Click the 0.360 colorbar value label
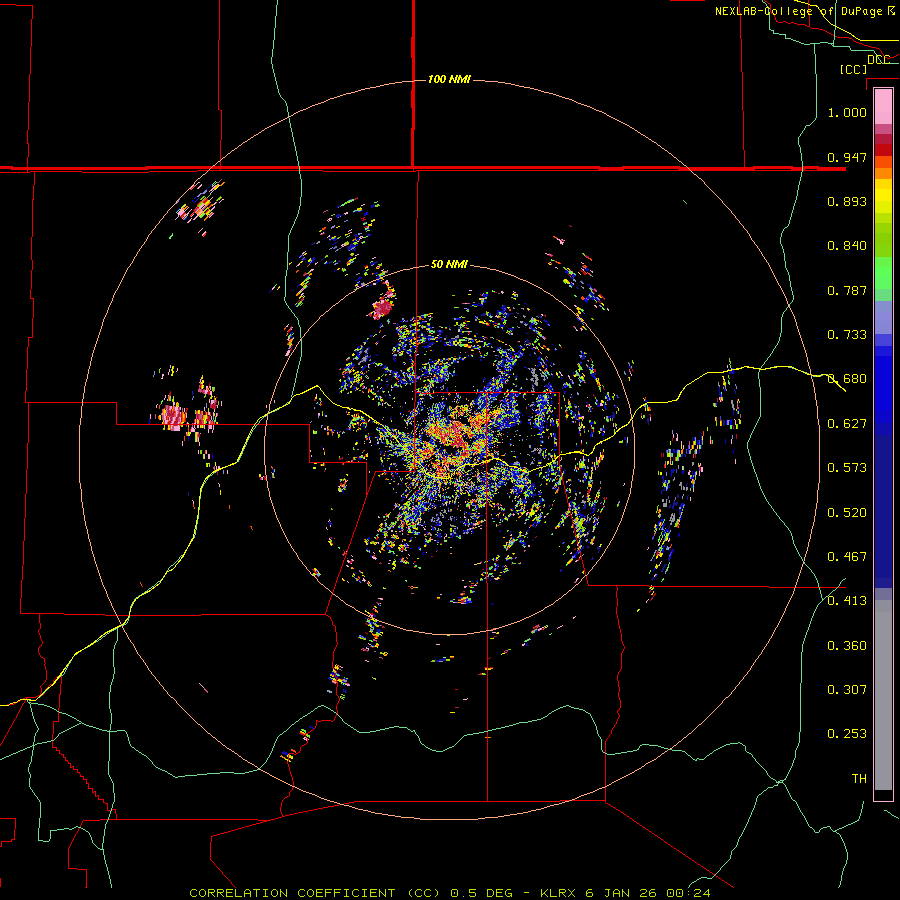Image resolution: width=900 pixels, height=900 pixels. point(847,646)
